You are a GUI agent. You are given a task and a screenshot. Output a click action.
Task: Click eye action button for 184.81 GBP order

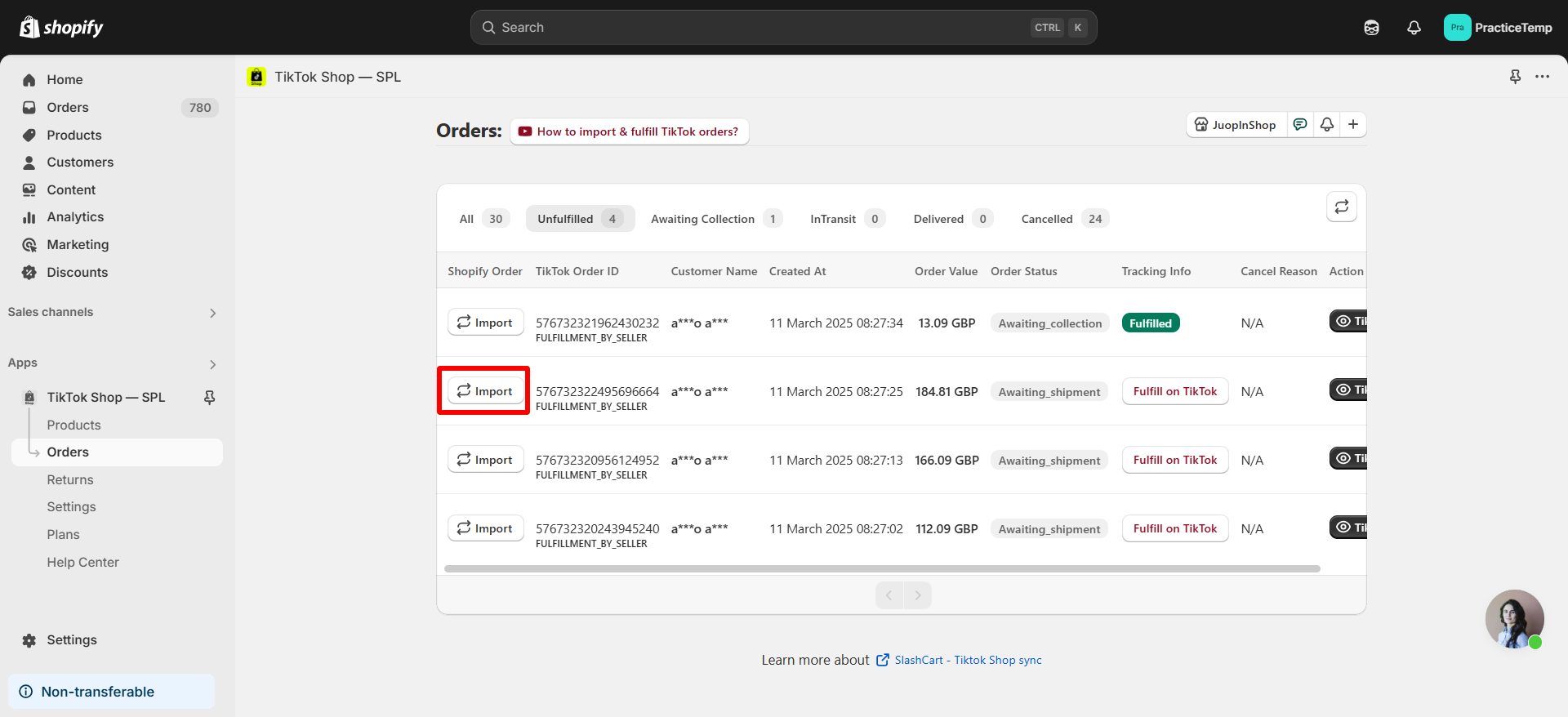(x=1348, y=390)
